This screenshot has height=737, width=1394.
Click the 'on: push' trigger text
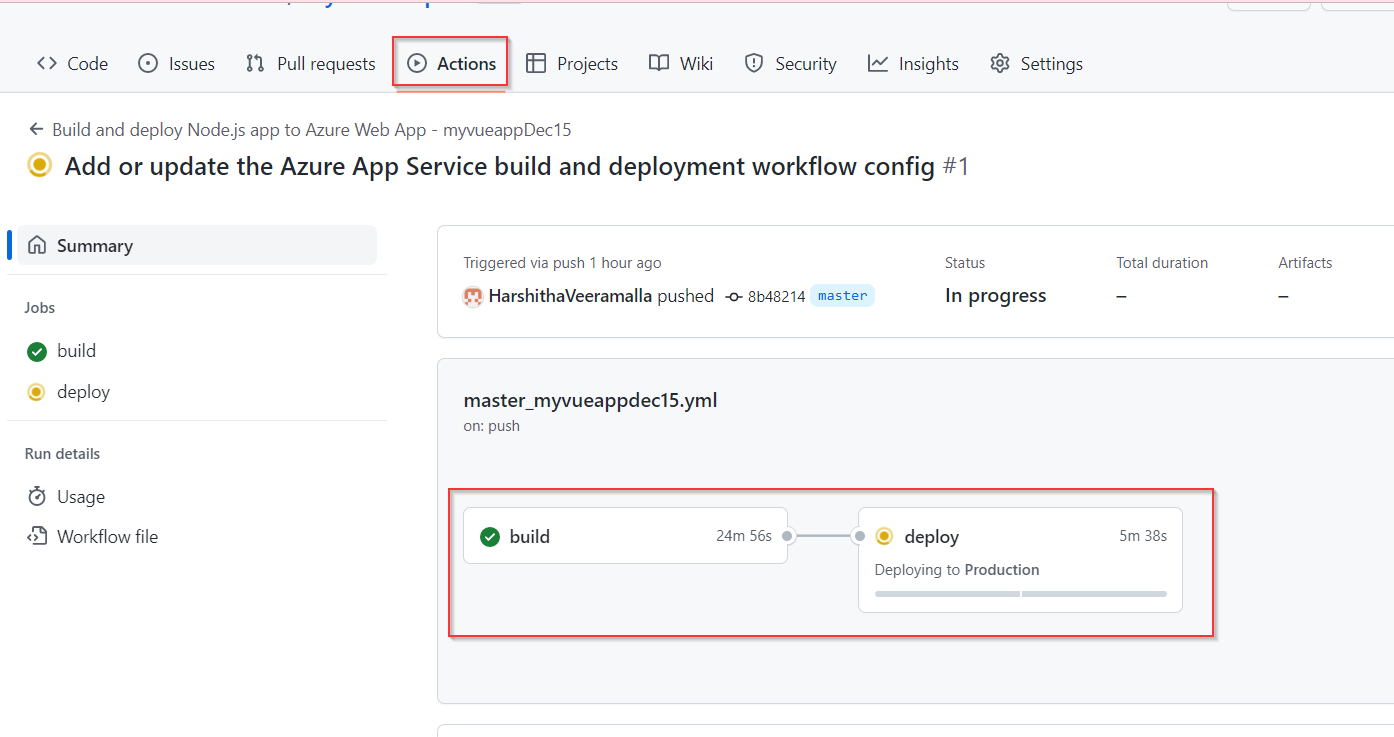click(491, 426)
